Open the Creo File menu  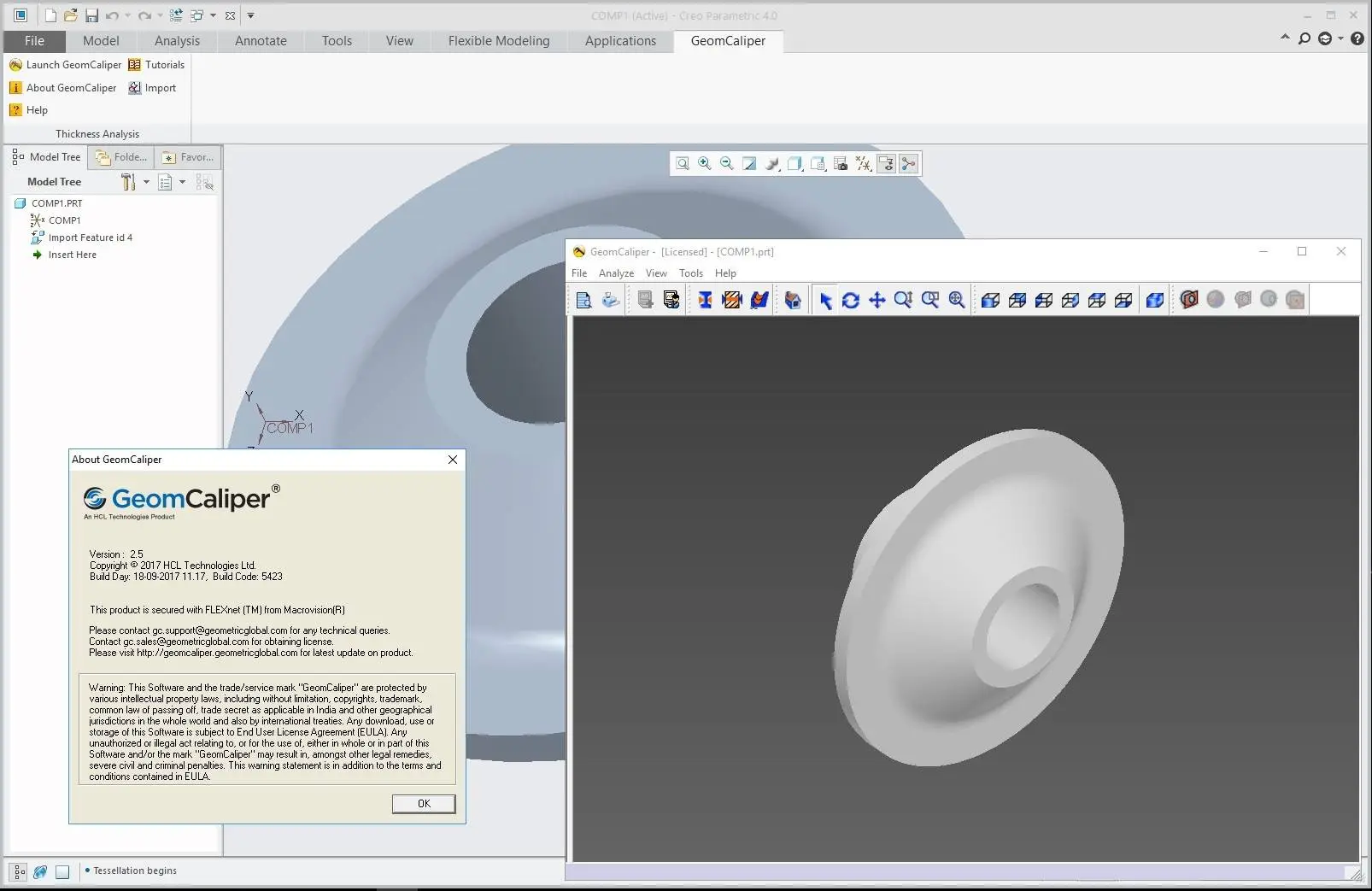click(34, 41)
